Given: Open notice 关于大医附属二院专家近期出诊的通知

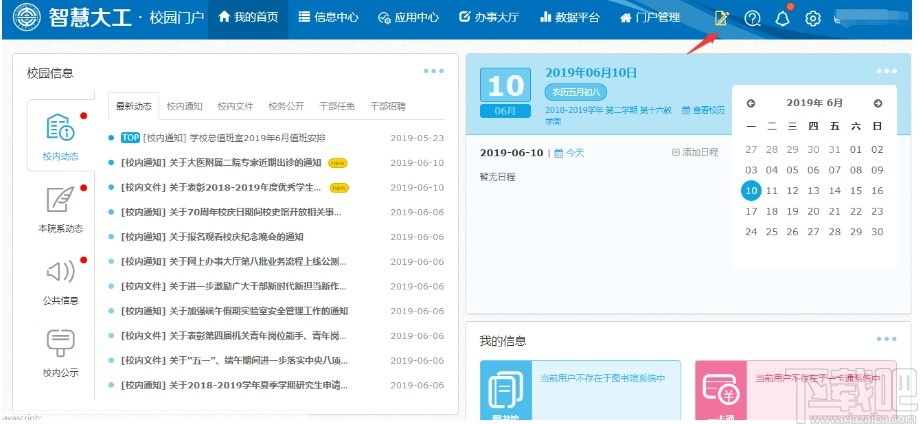Looking at the screenshot, I should tap(221, 163).
